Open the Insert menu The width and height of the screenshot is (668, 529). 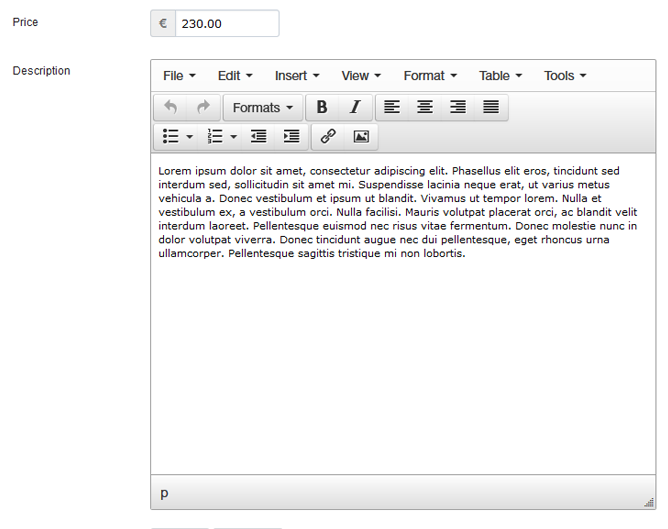(297, 76)
